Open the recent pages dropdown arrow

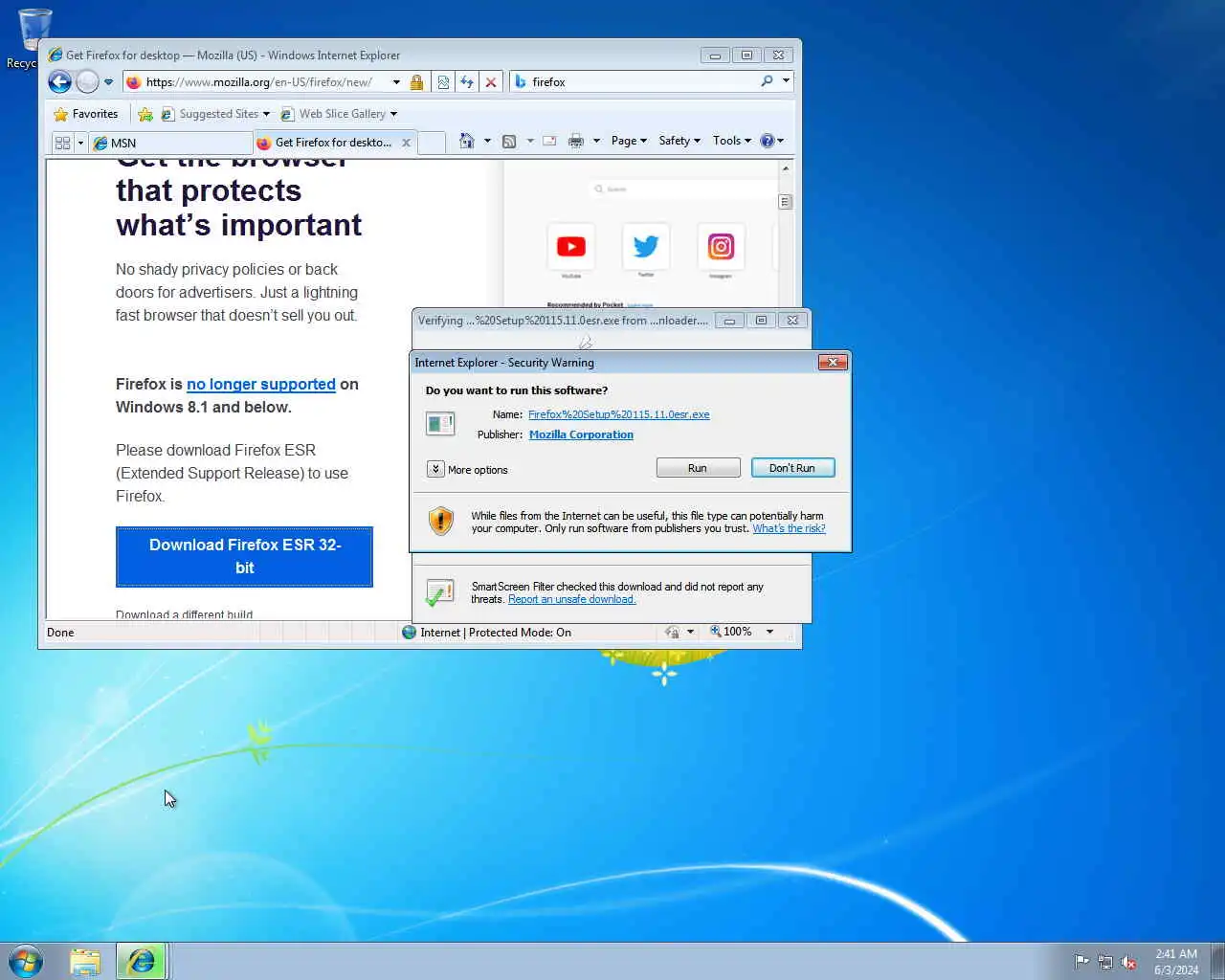click(x=108, y=82)
